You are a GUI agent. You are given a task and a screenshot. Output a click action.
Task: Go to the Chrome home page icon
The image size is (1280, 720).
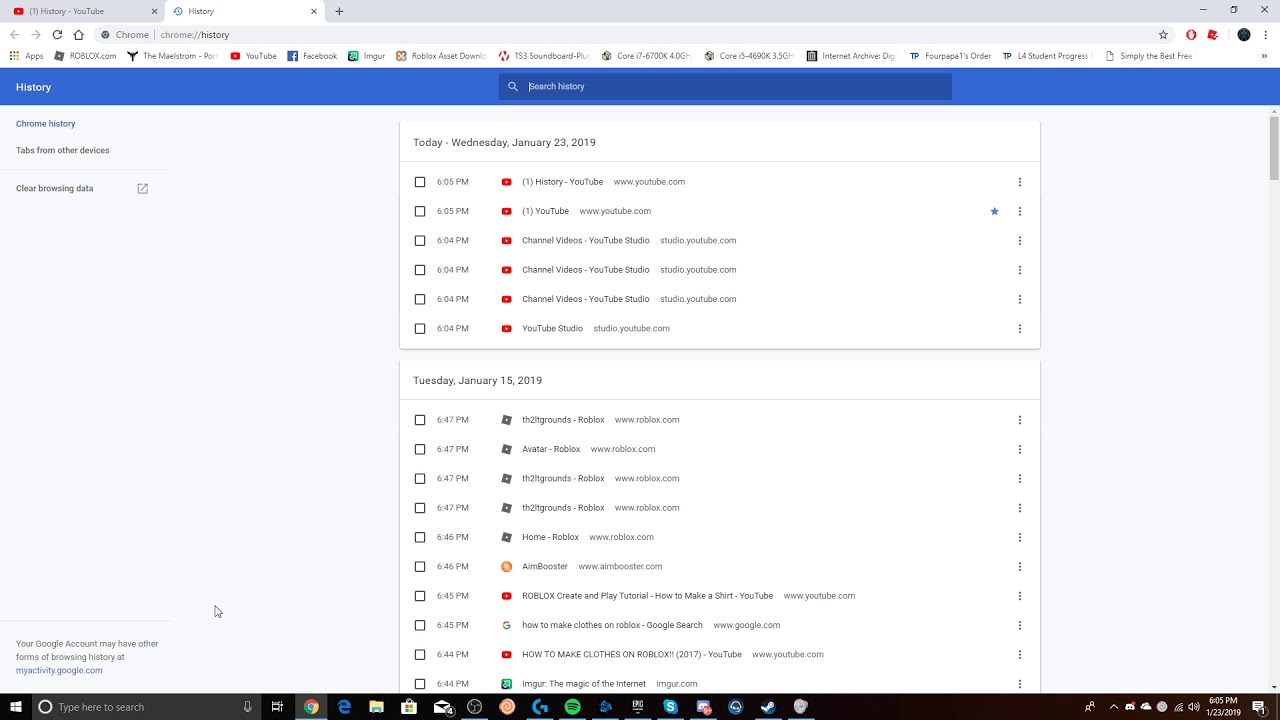[78, 34]
